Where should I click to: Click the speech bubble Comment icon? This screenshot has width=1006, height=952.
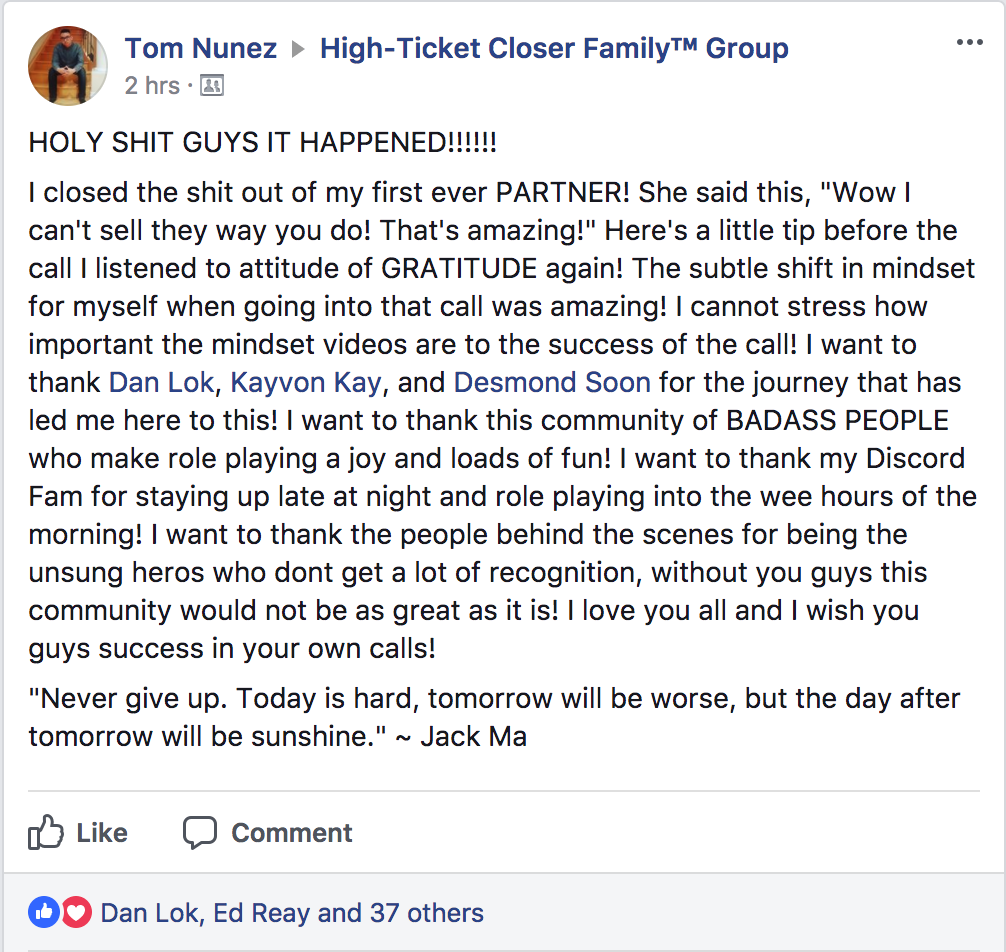coord(200,833)
